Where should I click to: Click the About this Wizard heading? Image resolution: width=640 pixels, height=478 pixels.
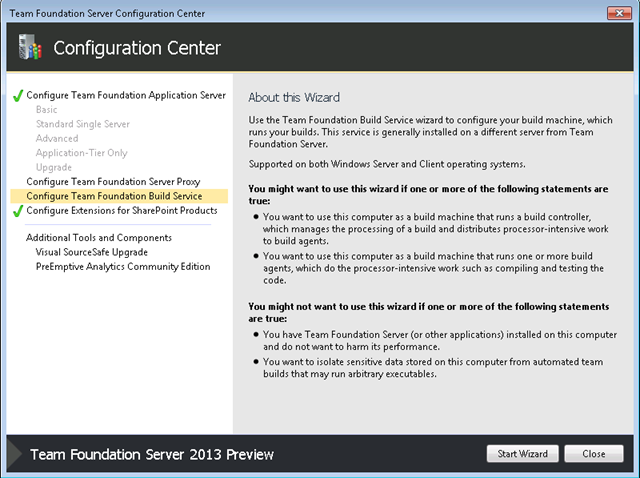[x=294, y=97]
